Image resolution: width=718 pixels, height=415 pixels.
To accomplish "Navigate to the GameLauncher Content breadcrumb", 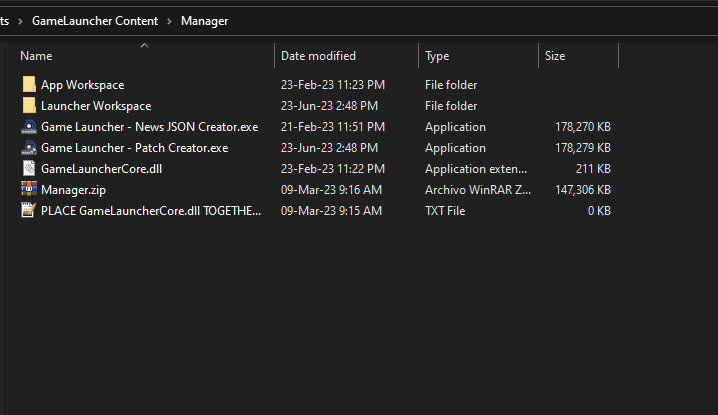I will click(95, 20).
